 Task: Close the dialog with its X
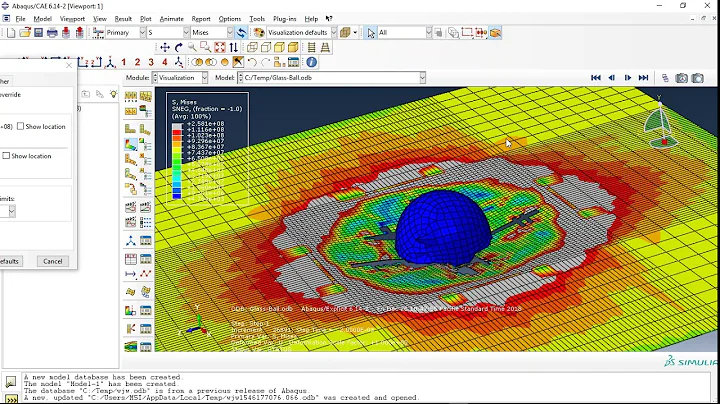click(69, 65)
